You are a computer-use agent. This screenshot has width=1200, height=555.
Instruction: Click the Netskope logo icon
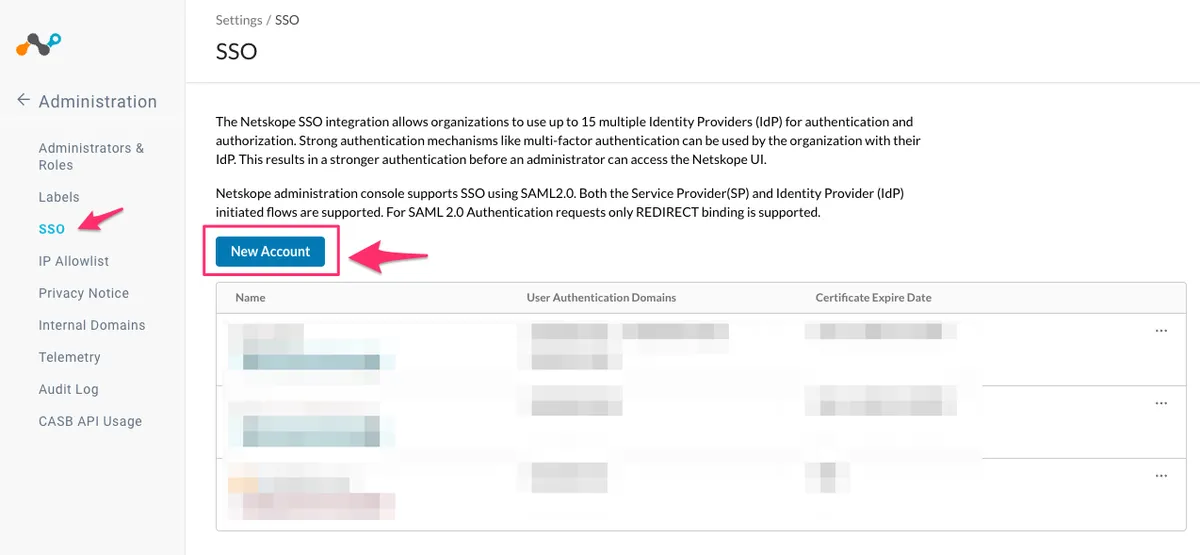pos(39,45)
